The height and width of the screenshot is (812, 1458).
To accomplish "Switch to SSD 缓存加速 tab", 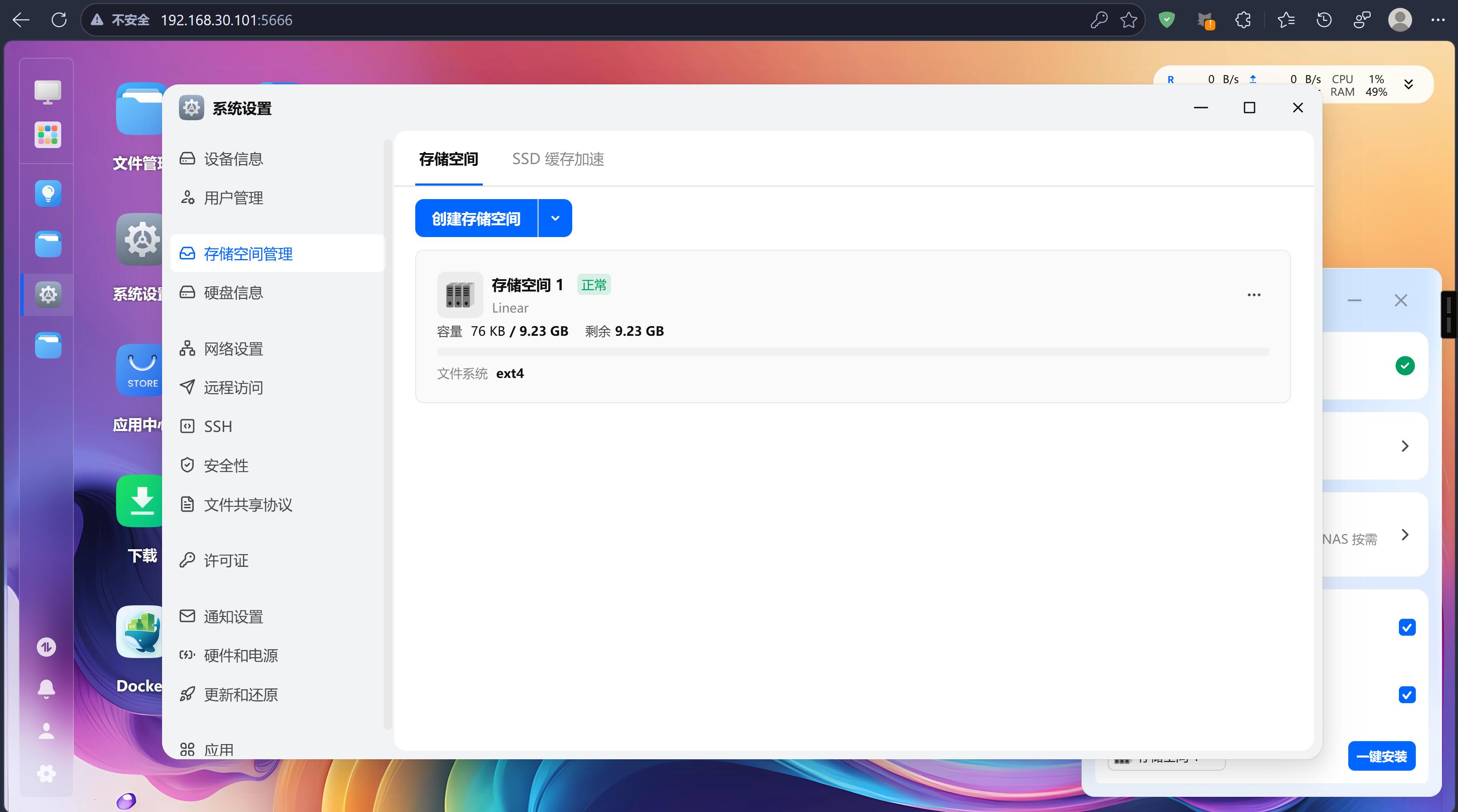I will pyautogui.click(x=557, y=159).
